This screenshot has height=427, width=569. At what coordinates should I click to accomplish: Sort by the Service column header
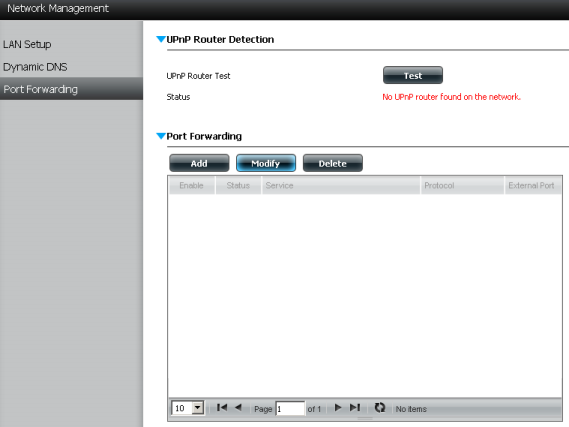tap(341, 185)
